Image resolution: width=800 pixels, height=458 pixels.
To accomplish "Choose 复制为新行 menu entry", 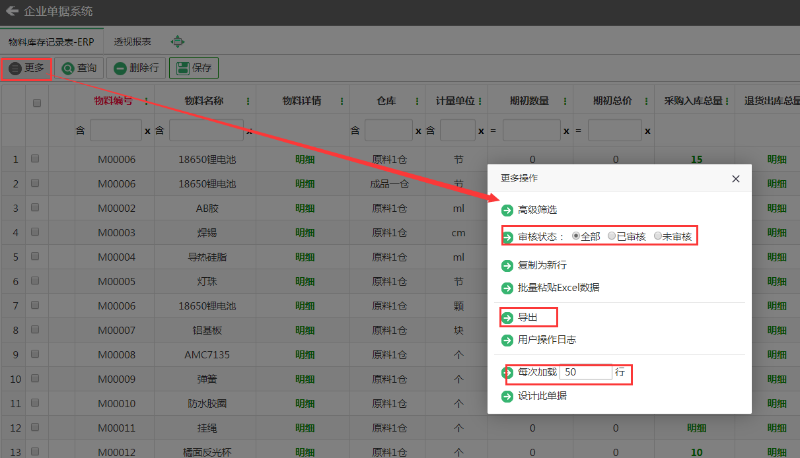I will click(x=542, y=265).
